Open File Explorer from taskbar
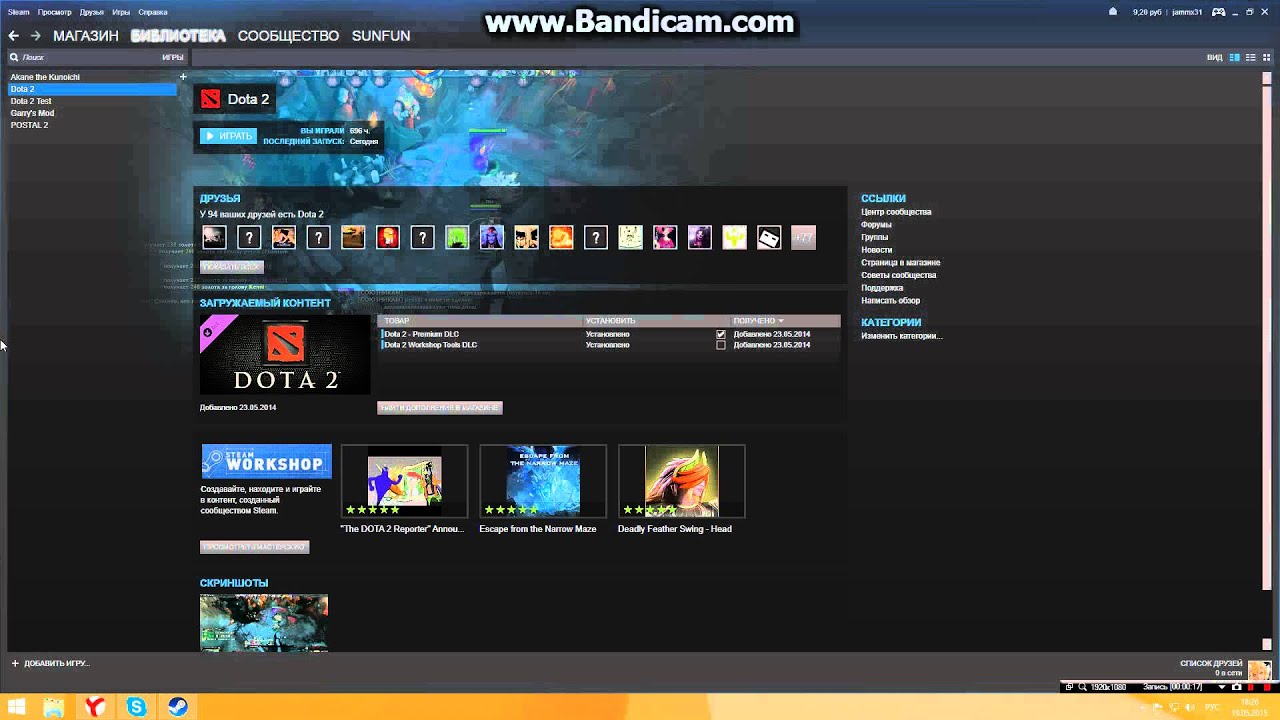Screen dimensions: 1280x720 (54, 707)
